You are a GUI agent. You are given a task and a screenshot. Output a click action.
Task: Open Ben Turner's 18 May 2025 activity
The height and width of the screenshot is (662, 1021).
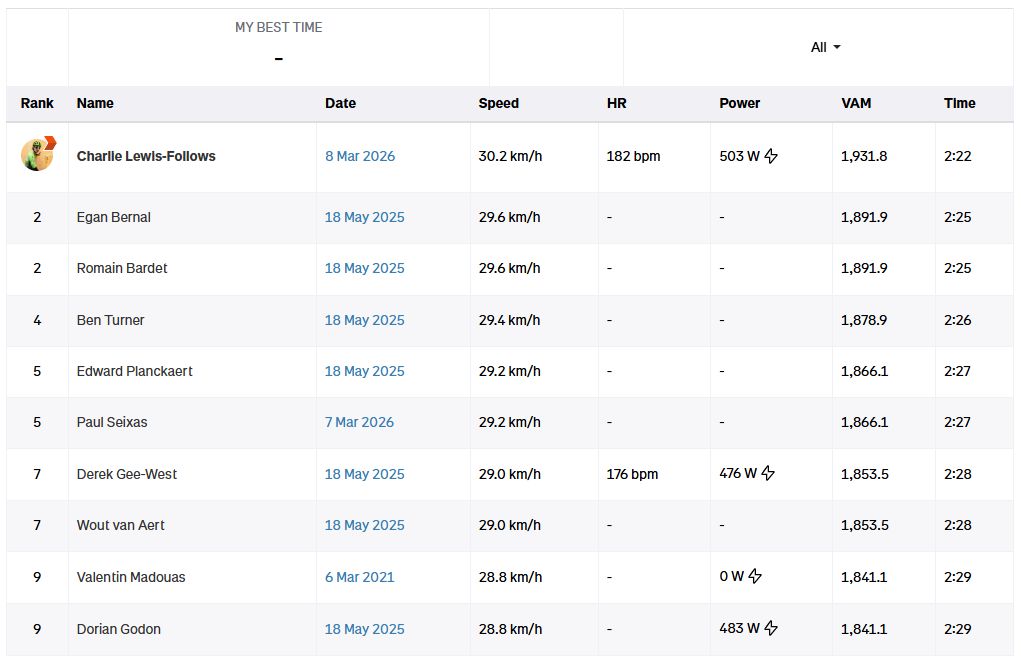pos(365,320)
